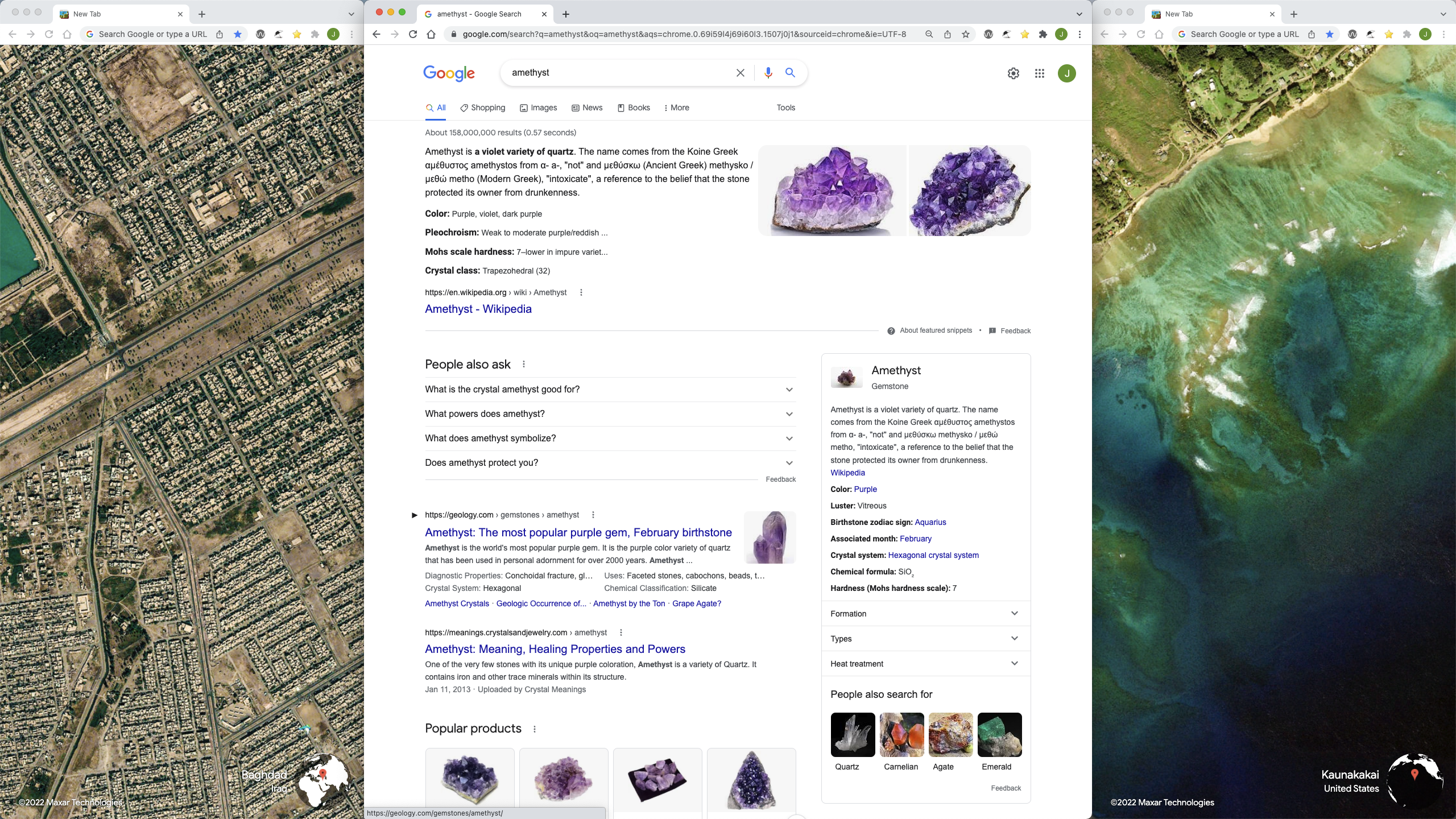Open Chrome extensions puzzle icon in the middle window
This screenshot has width=1456, height=819.
point(1043,34)
